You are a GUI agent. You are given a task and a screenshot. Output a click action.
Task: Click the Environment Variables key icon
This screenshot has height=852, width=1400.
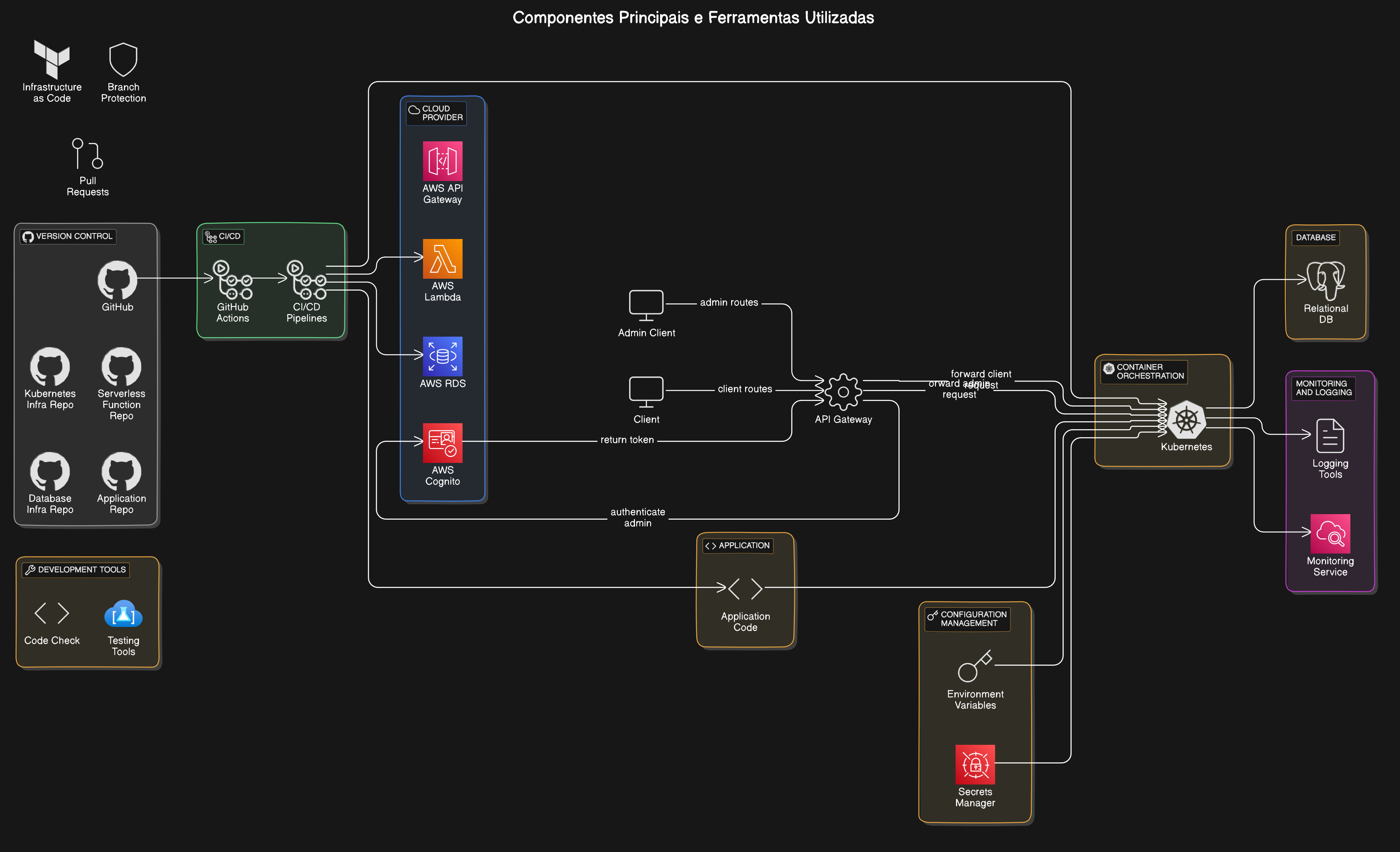[x=974, y=666]
